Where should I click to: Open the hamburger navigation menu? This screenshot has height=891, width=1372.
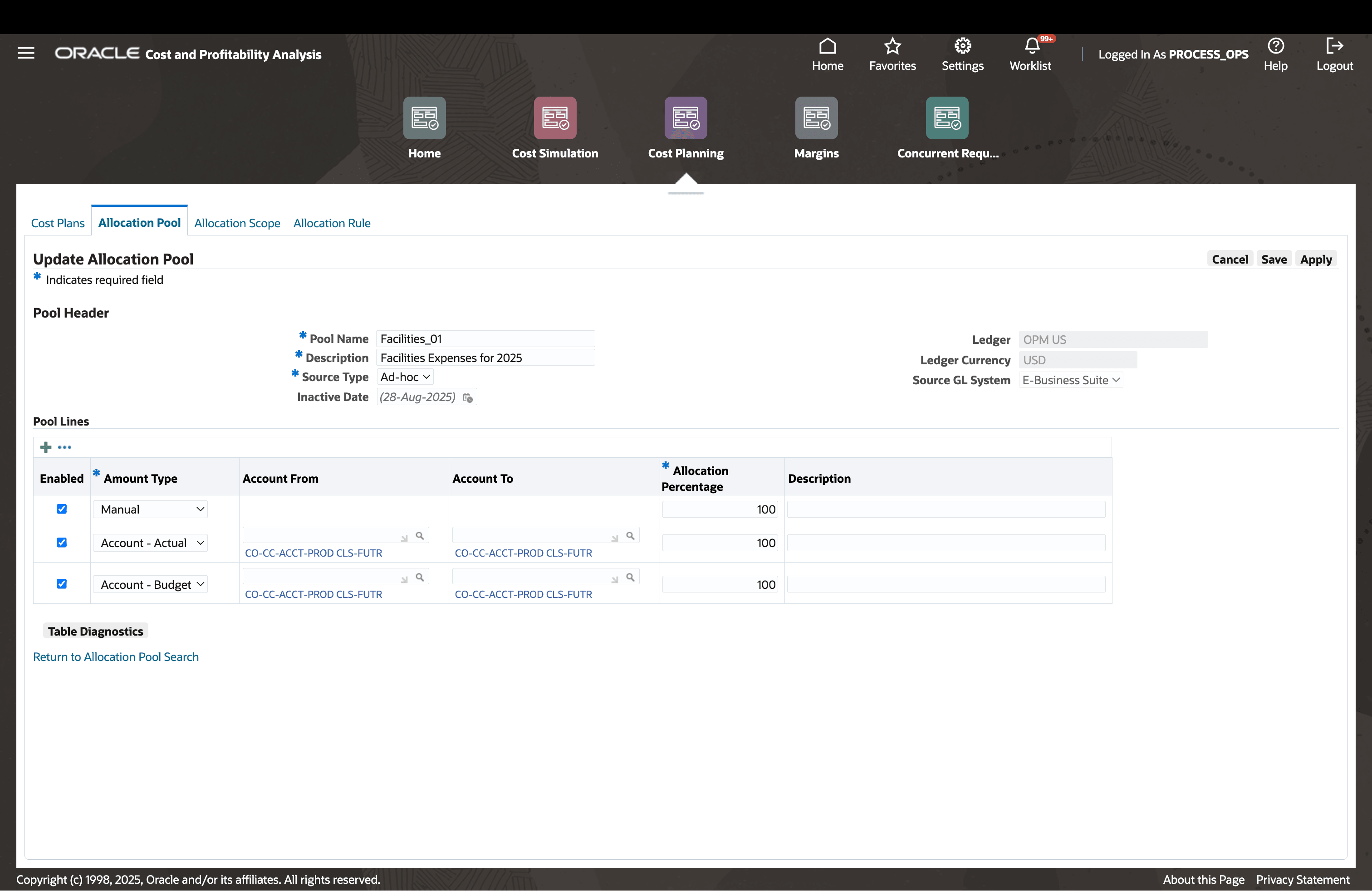click(x=26, y=53)
